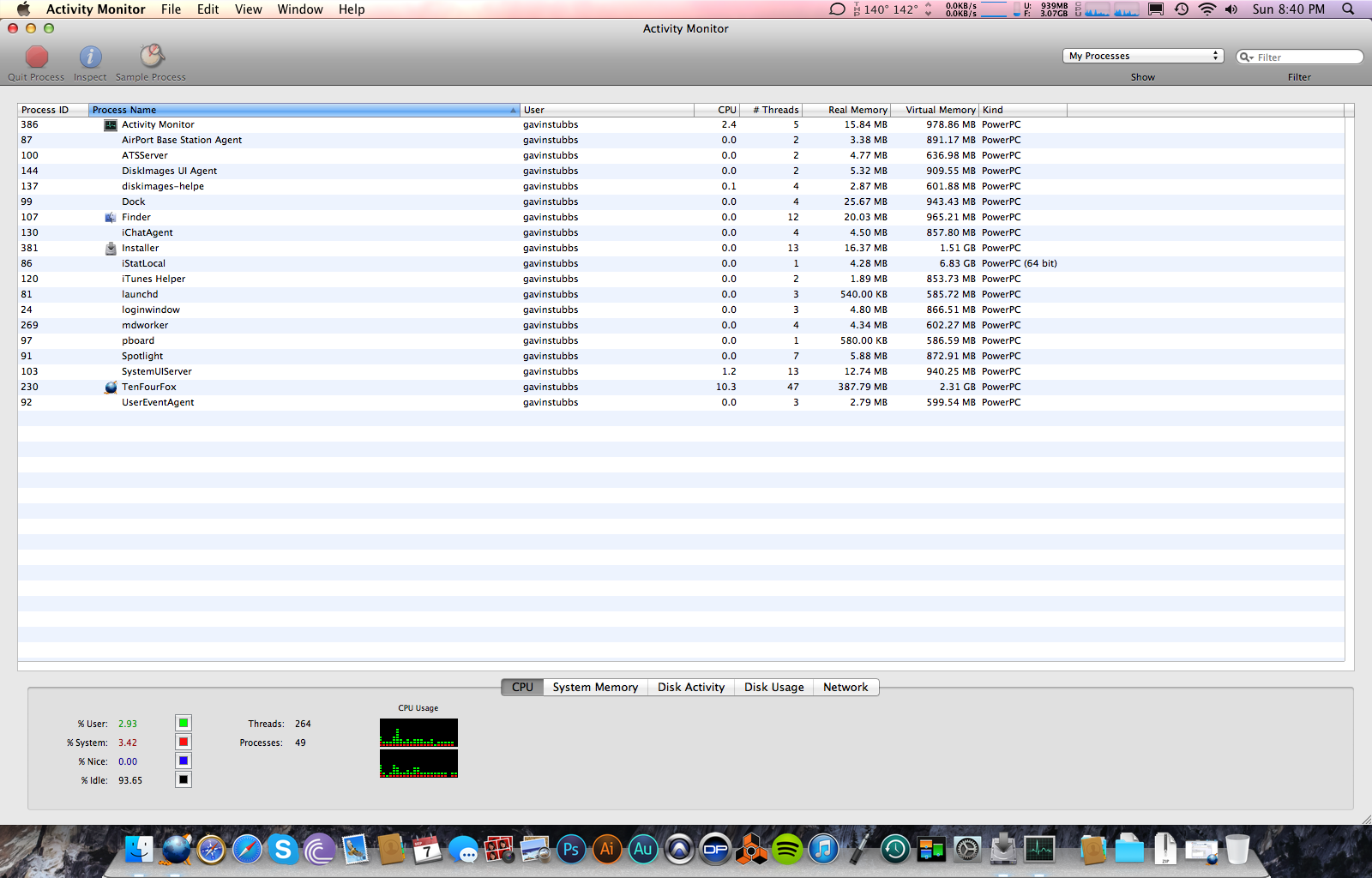1372x878 pixels.
Task: Open the File menu
Action: [171, 9]
